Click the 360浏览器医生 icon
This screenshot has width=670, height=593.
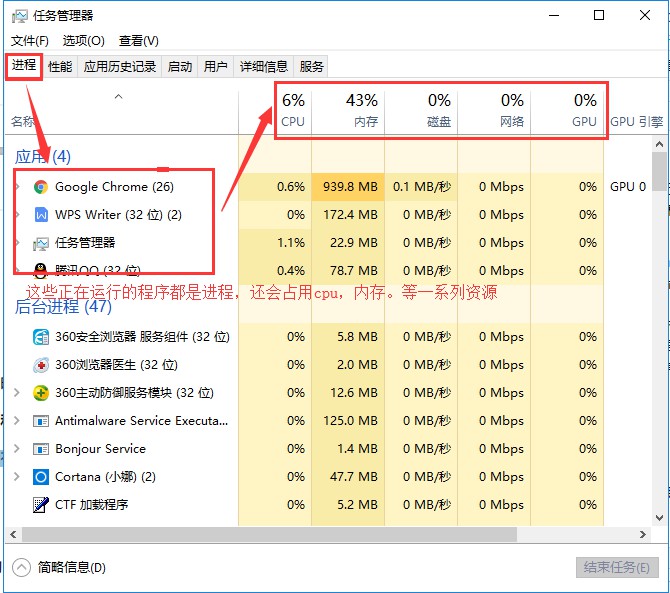click(41, 365)
